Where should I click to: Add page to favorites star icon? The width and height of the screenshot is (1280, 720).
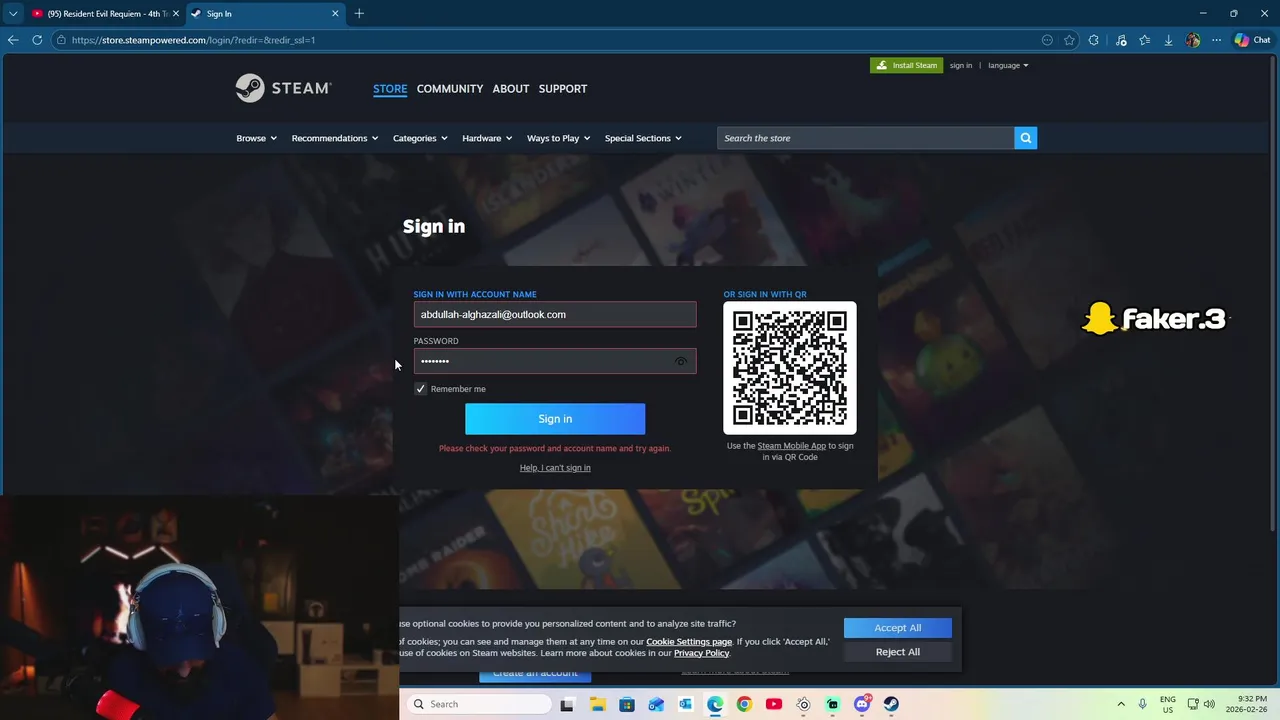point(1070,40)
